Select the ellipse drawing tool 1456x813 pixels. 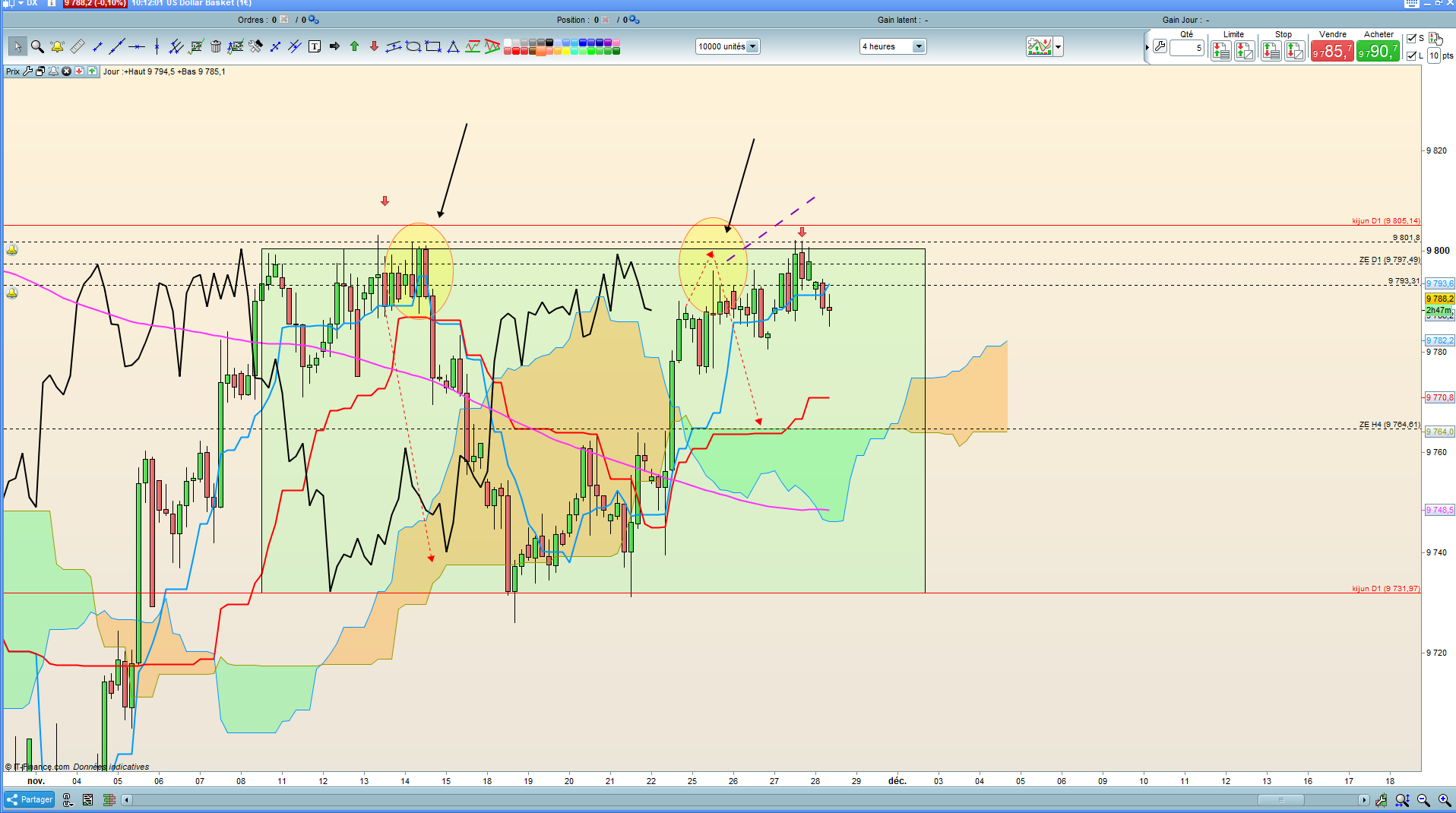click(x=413, y=47)
